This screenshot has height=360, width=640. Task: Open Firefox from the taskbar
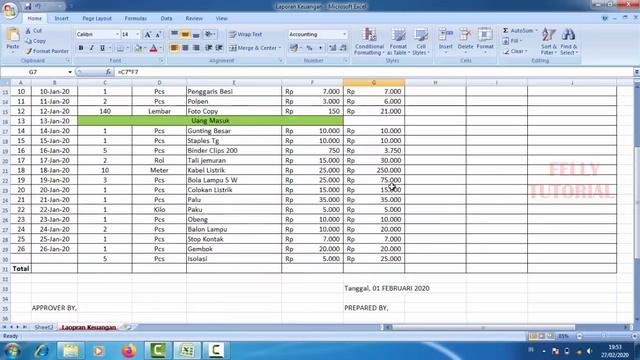pyautogui.click(x=129, y=351)
